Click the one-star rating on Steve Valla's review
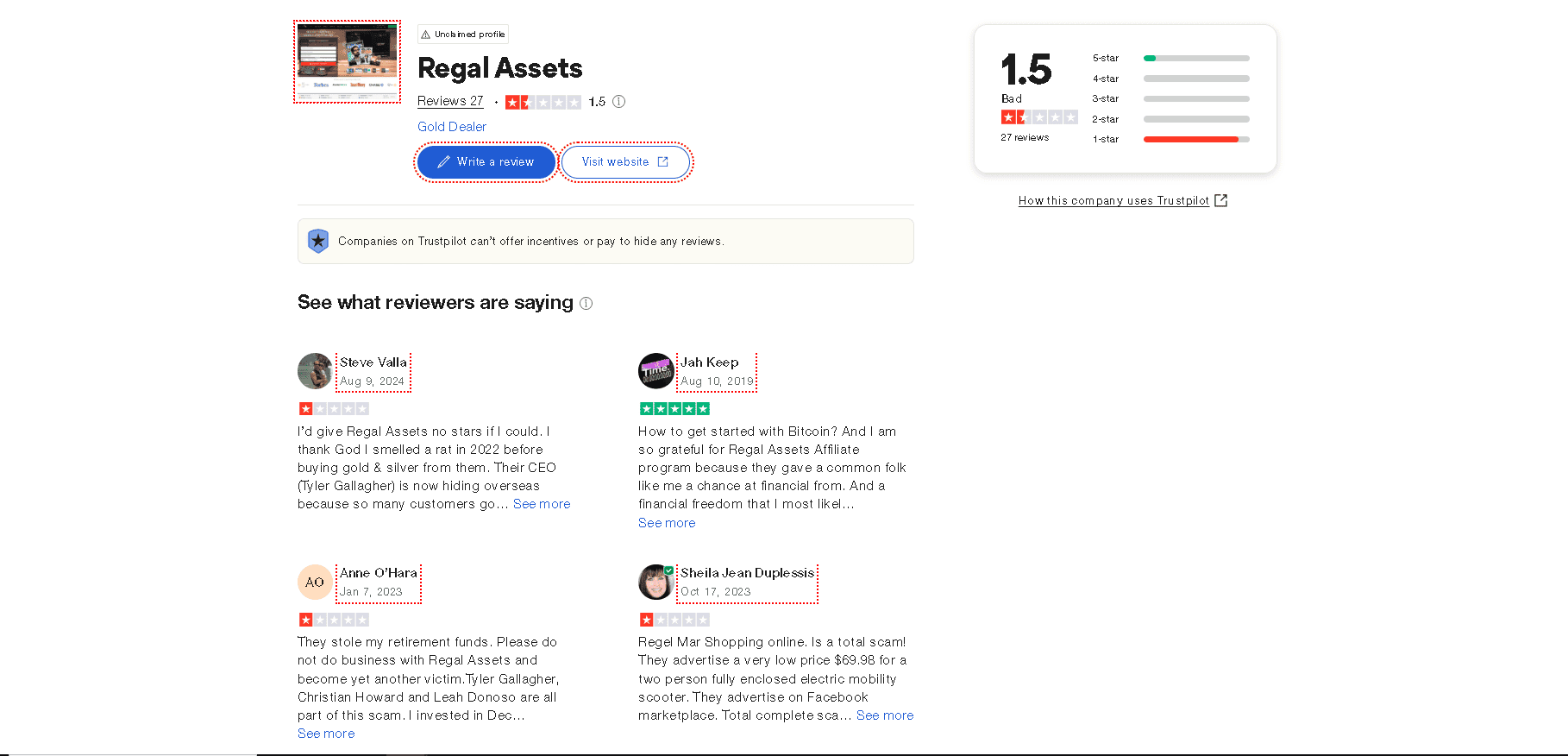The height and width of the screenshot is (756, 1568). pyautogui.click(x=334, y=408)
